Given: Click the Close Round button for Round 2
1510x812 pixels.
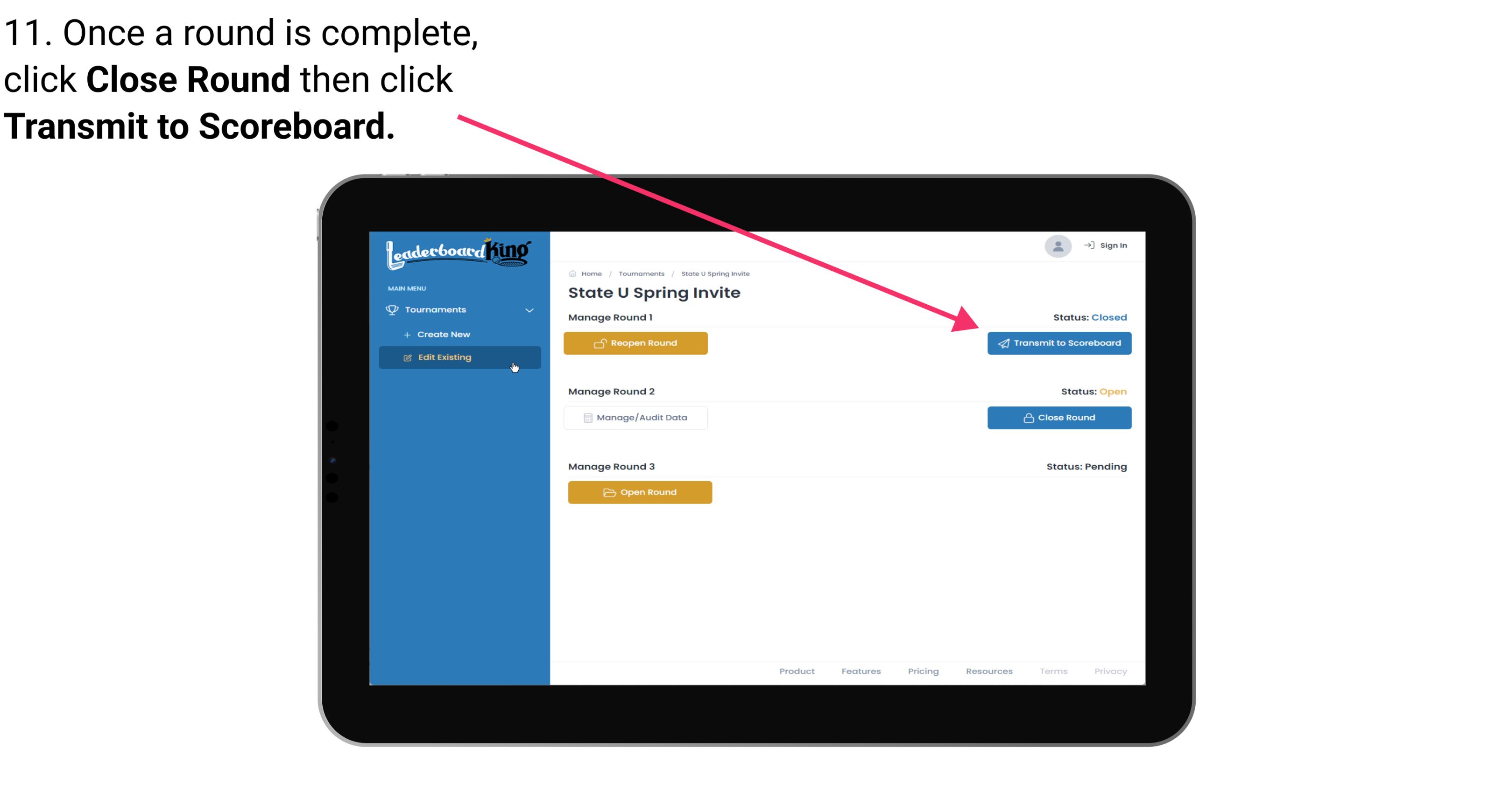Looking at the screenshot, I should [1060, 417].
